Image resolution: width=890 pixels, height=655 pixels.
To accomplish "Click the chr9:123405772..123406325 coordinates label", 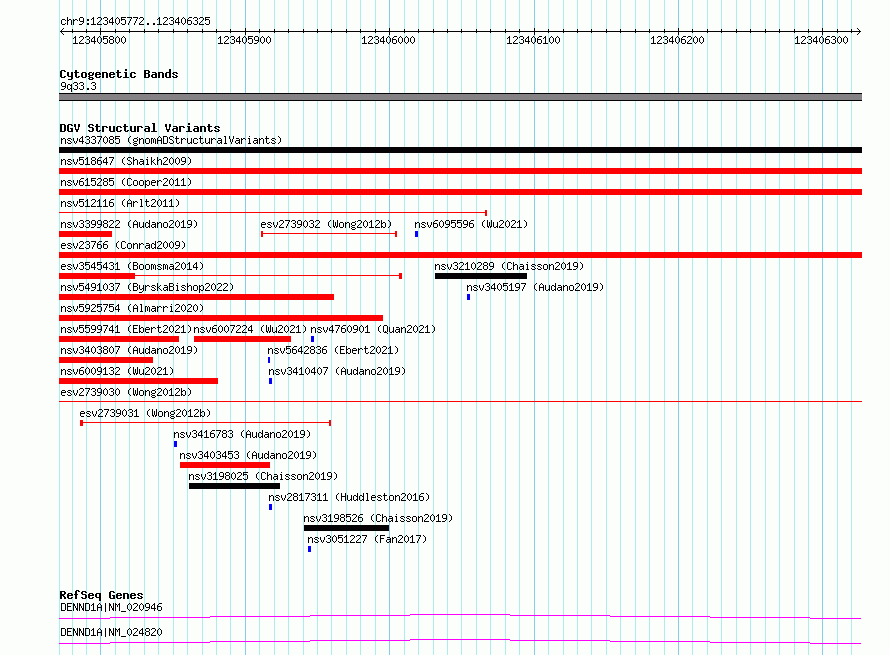I will (x=135, y=21).
